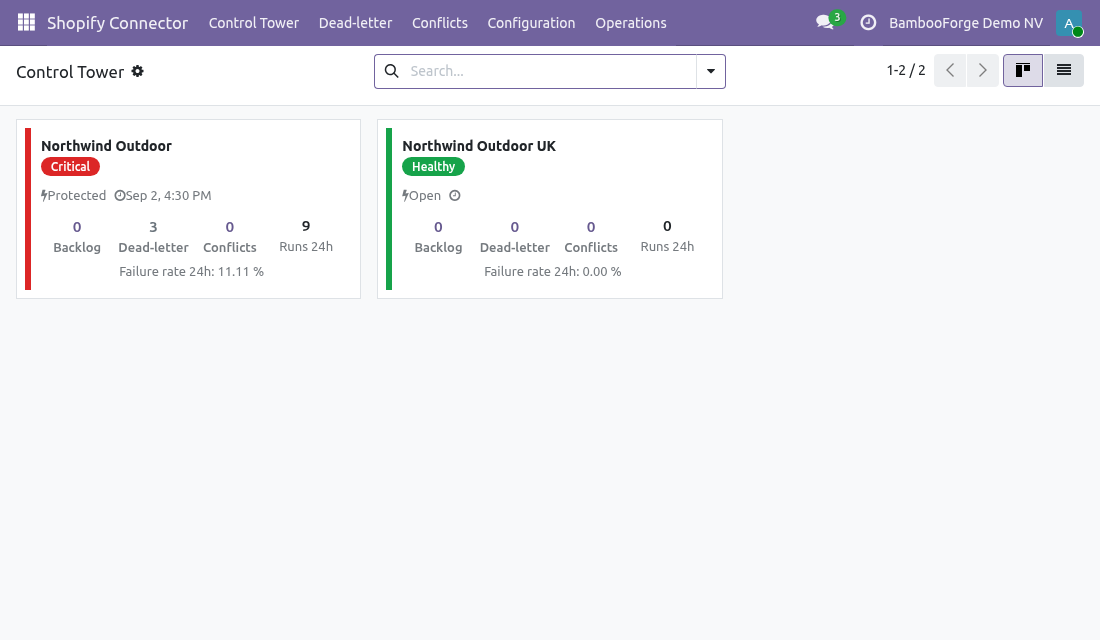The width and height of the screenshot is (1100, 640).
Task: Click the bolt icon beside Open
Action: pyautogui.click(x=405, y=196)
